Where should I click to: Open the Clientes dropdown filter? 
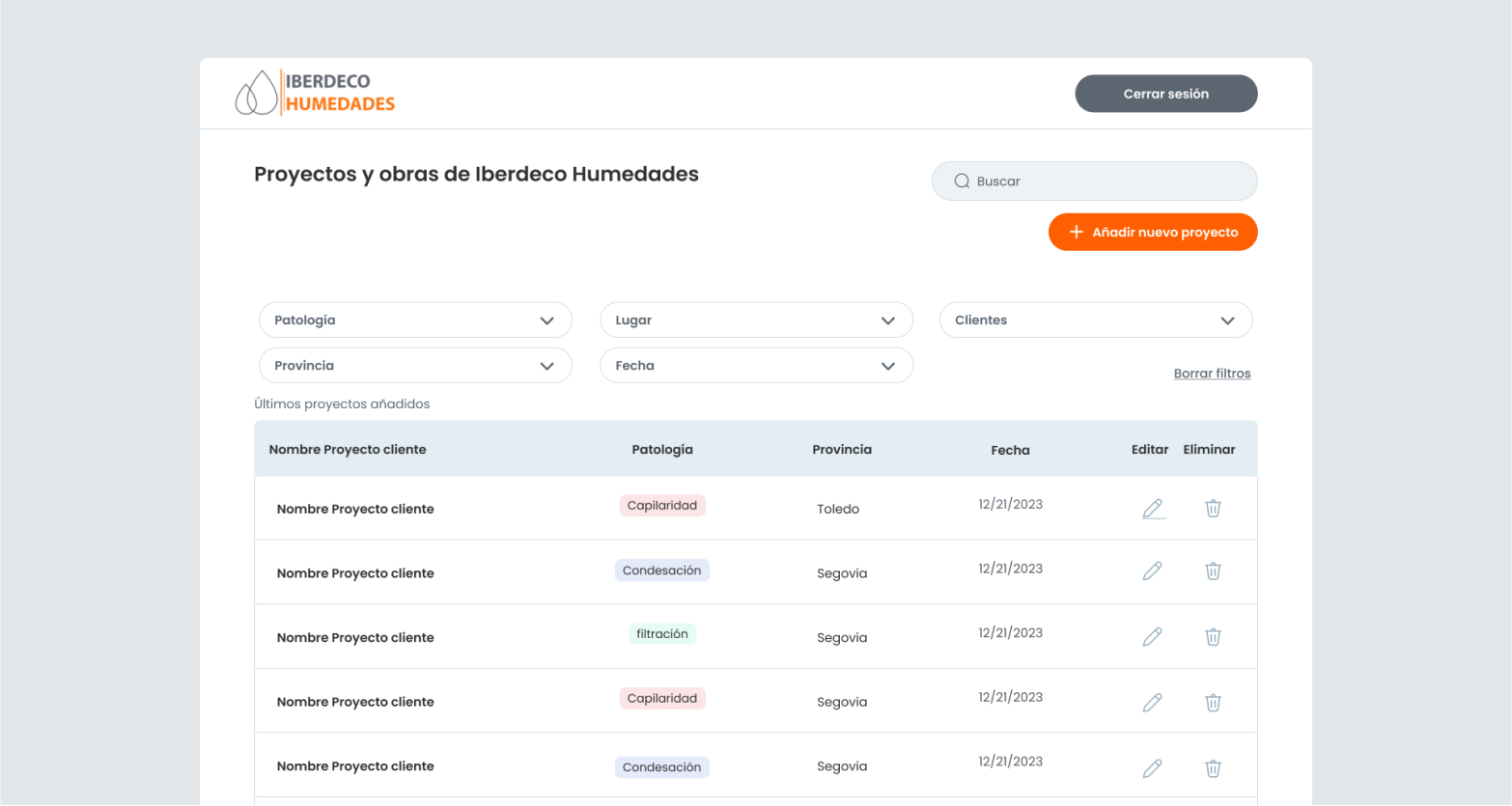(1096, 320)
